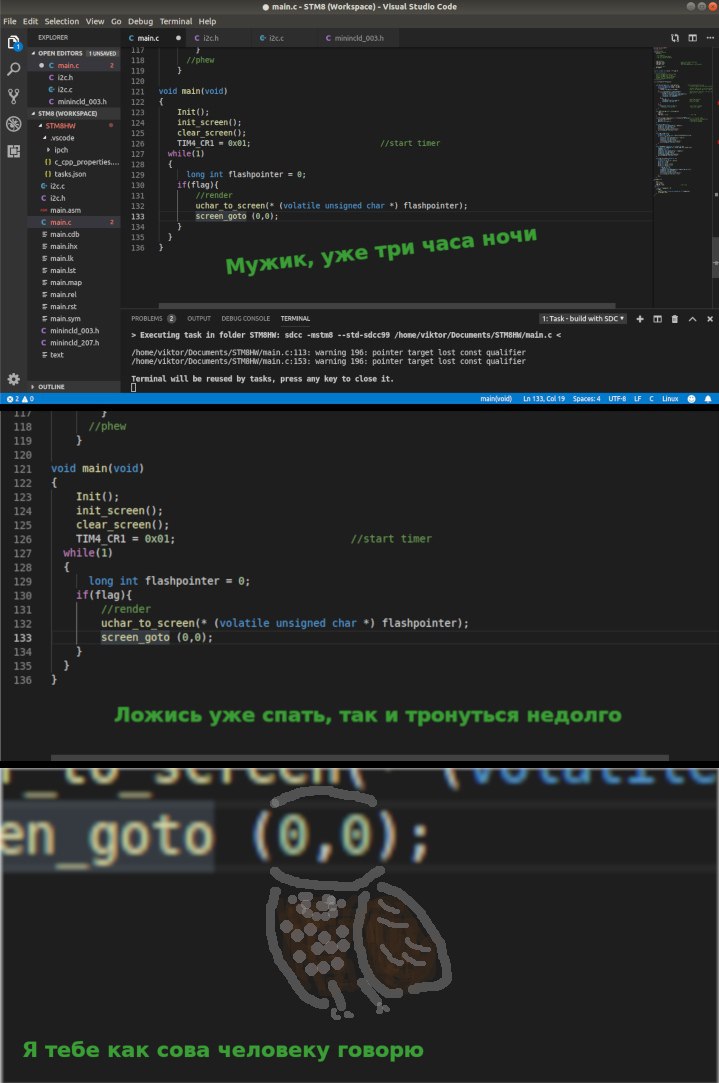This screenshot has width=719, height=1083.
Task: Change line ending via LF entry
Action: [x=637, y=399]
